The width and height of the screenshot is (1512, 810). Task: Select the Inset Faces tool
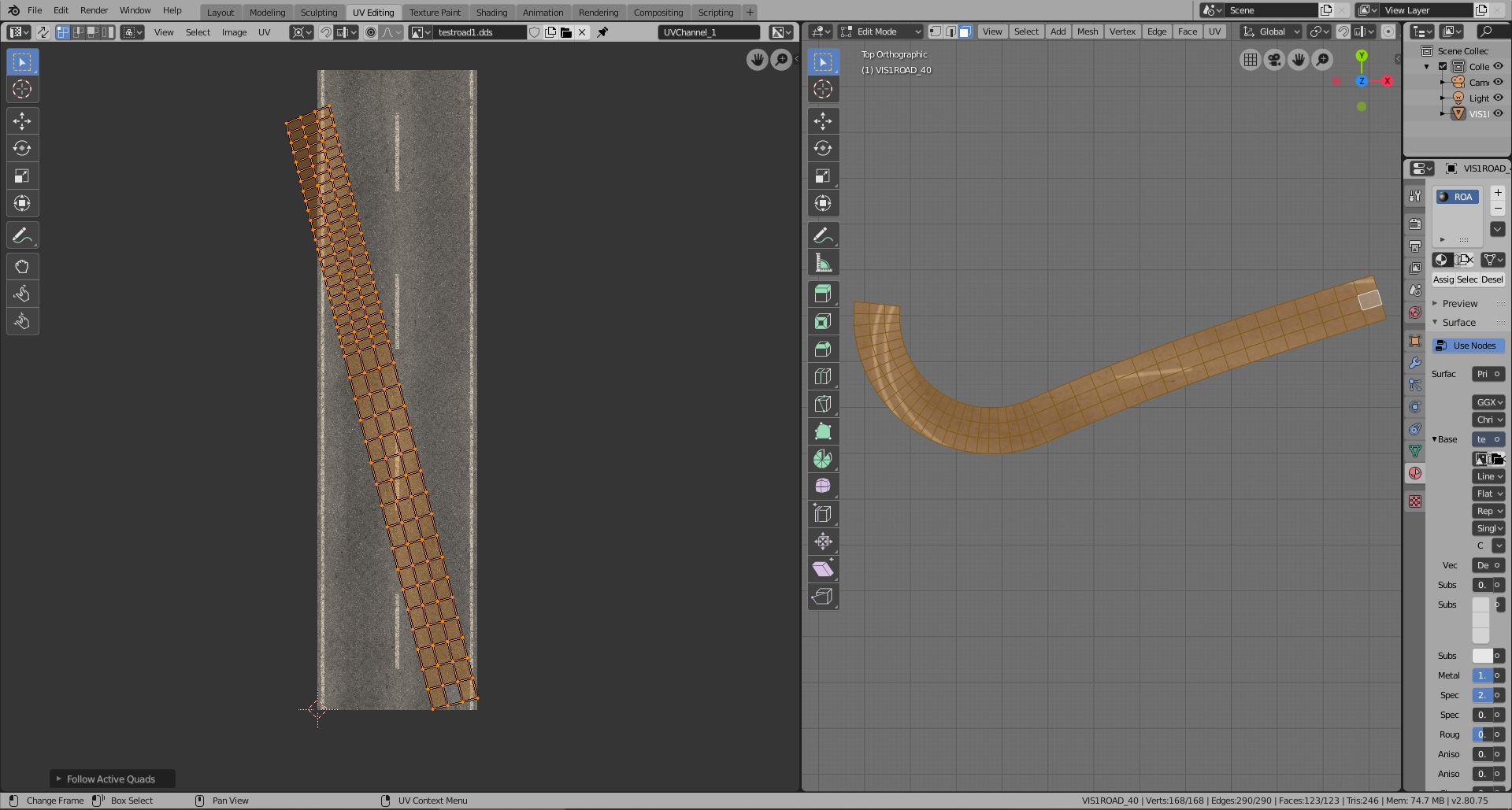(x=823, y=321)
